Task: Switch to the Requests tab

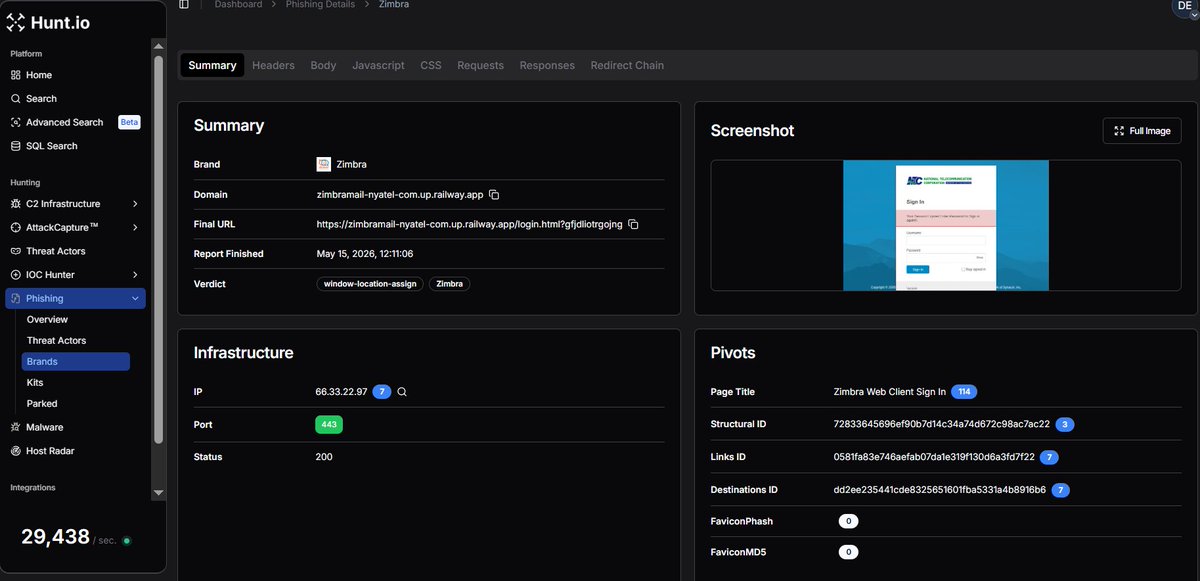Action: pyautogui.click(x=480, y=65)
